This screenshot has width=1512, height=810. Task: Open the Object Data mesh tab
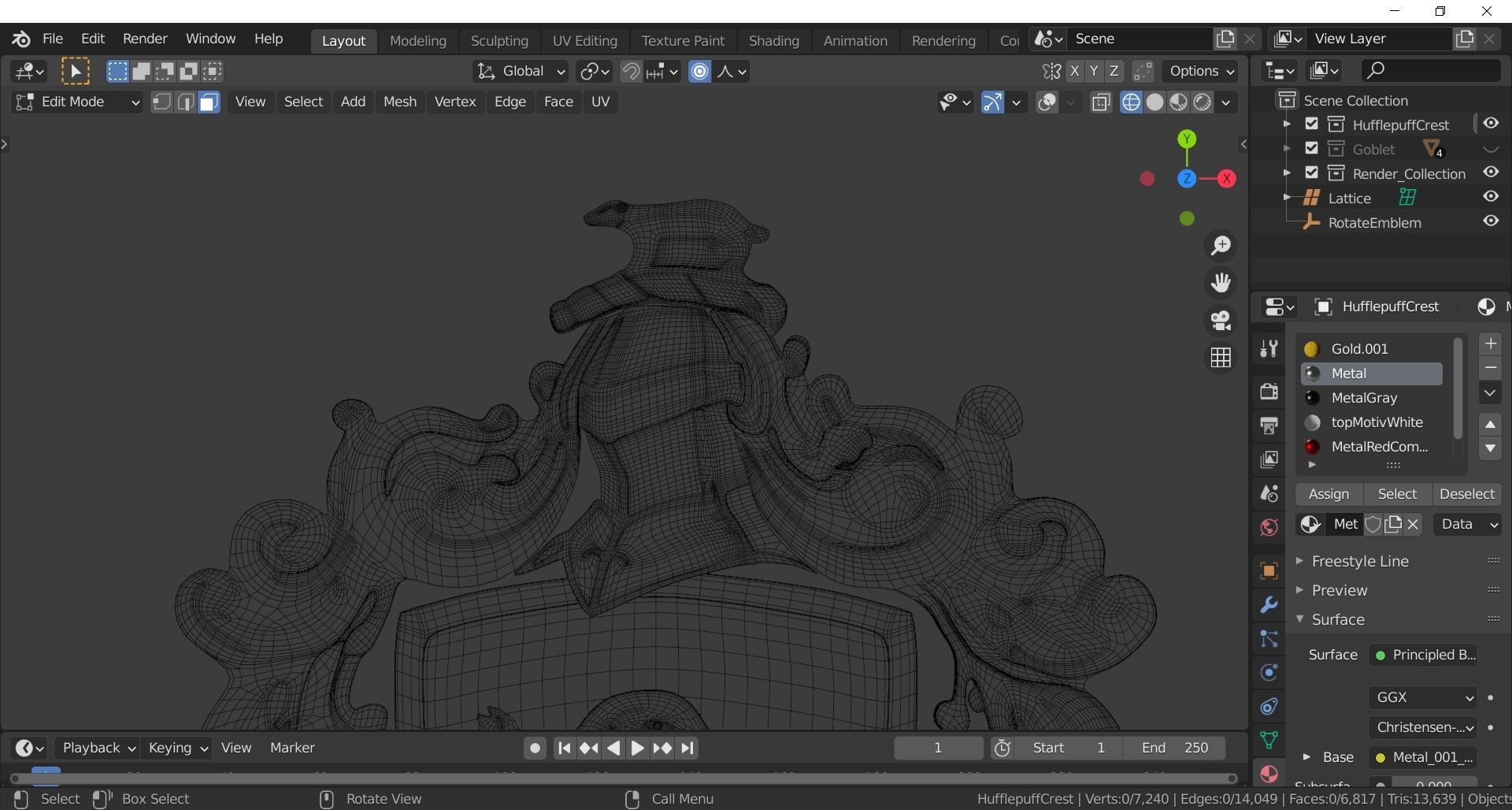click(x=1269, y=740)
